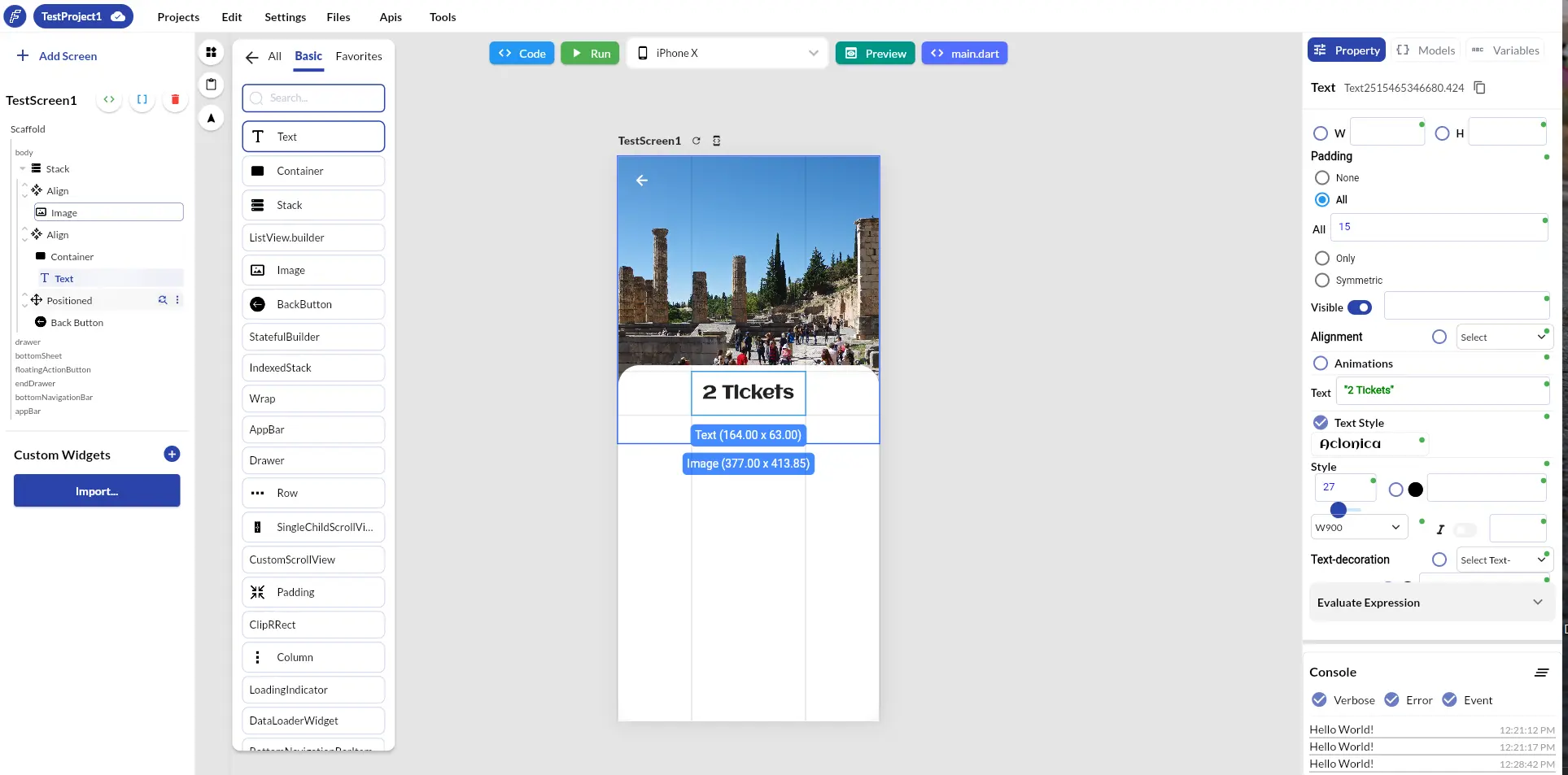
Task: Click the black text color swatch
Action: (x=1416, y=490)
